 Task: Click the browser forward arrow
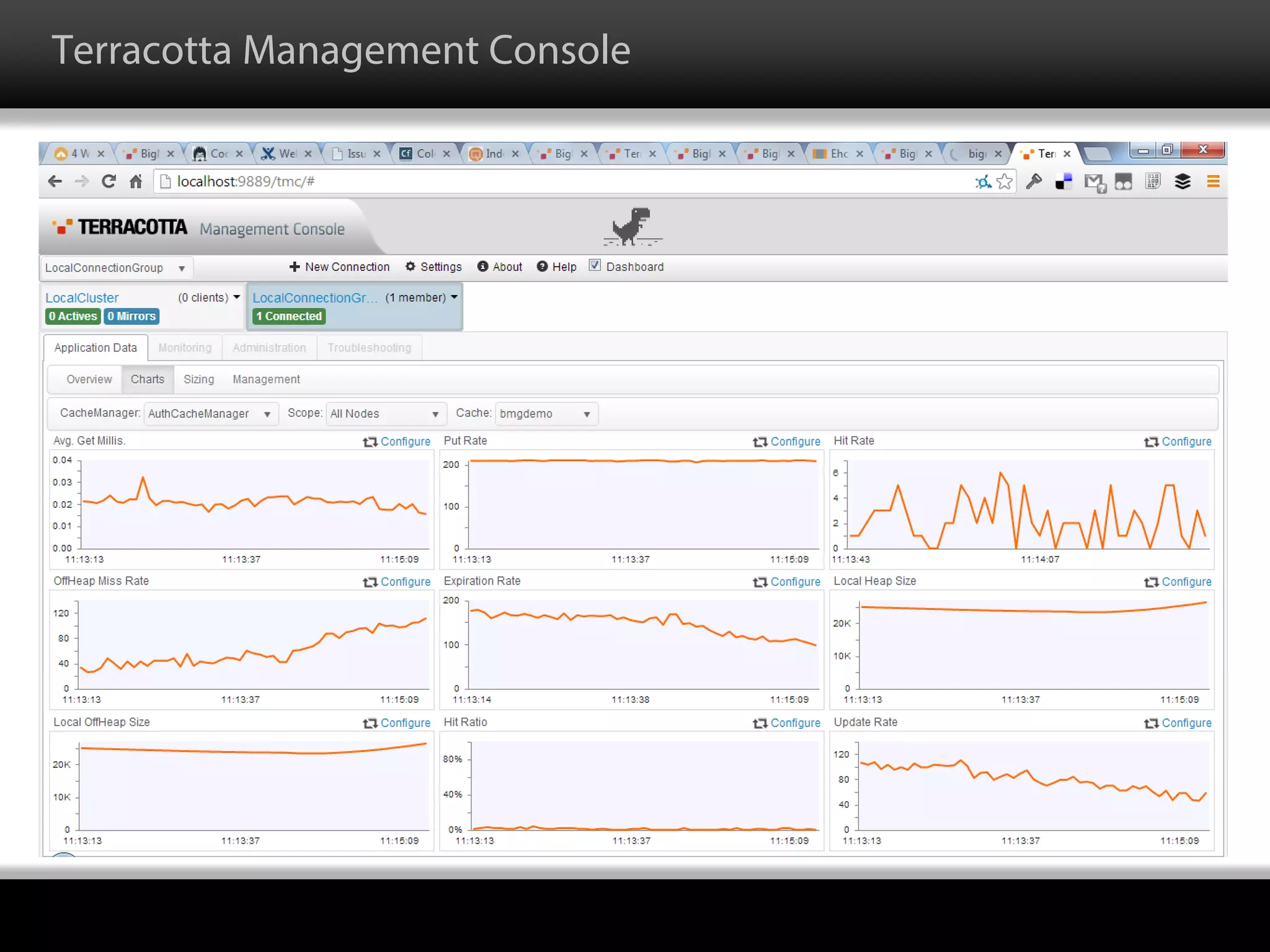tap(82, 182)
